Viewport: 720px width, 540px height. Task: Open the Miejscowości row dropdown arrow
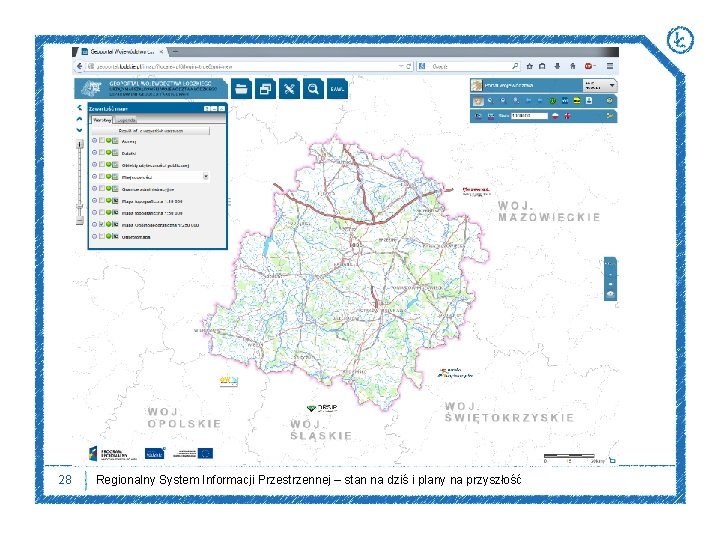[206, 176]
